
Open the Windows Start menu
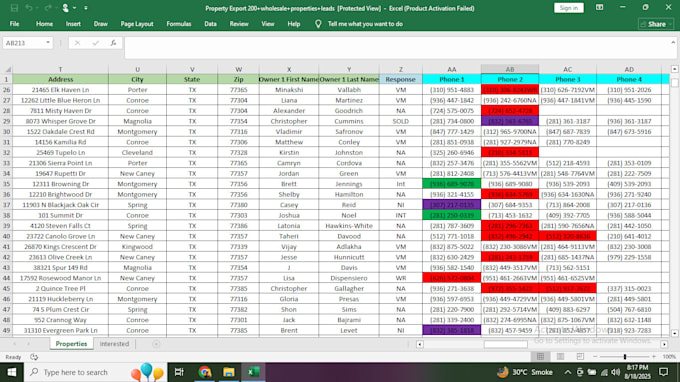[x=12, y=372]
